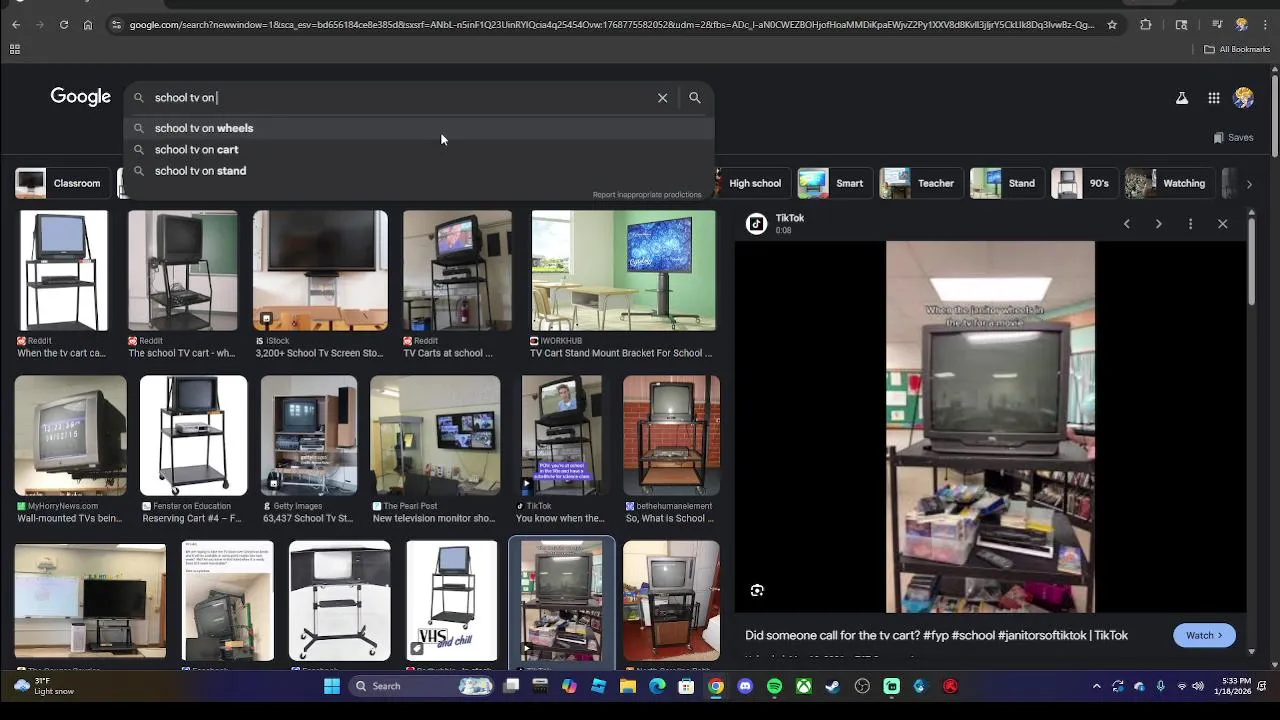Filter images by Teacher chip
This screenshot has width=1280, height=720.
click(x=920, y=184)
